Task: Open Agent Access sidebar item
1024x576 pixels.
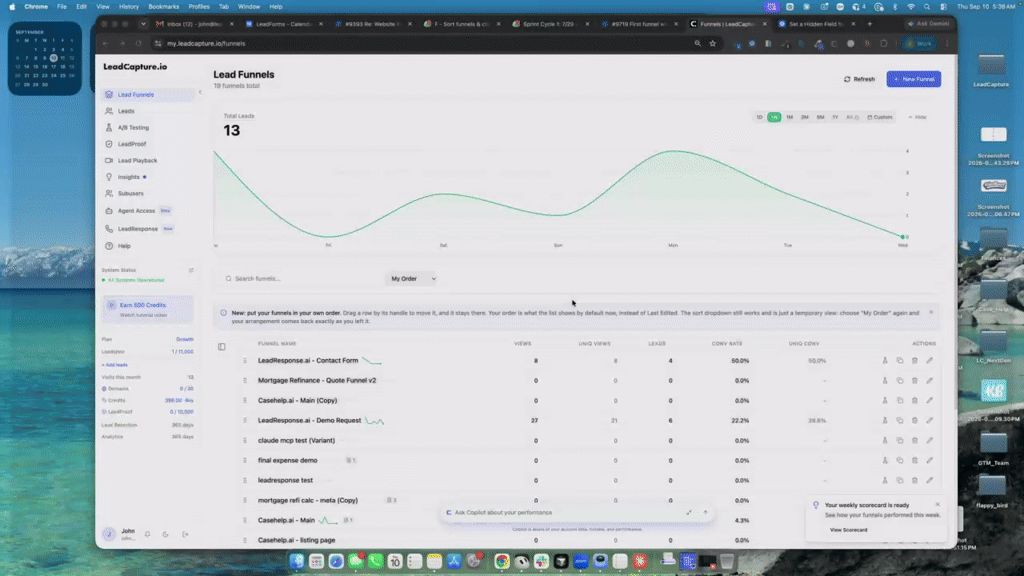Action: coord(148,211)
